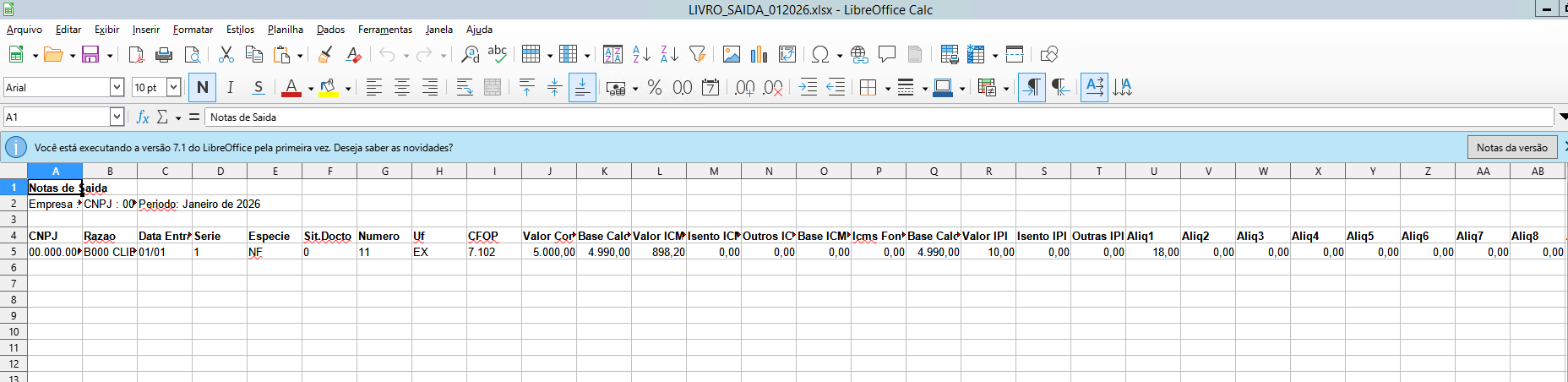Screen dimensions: 1568x382
Task: Run the spelling check
Action: pos(498,55)
